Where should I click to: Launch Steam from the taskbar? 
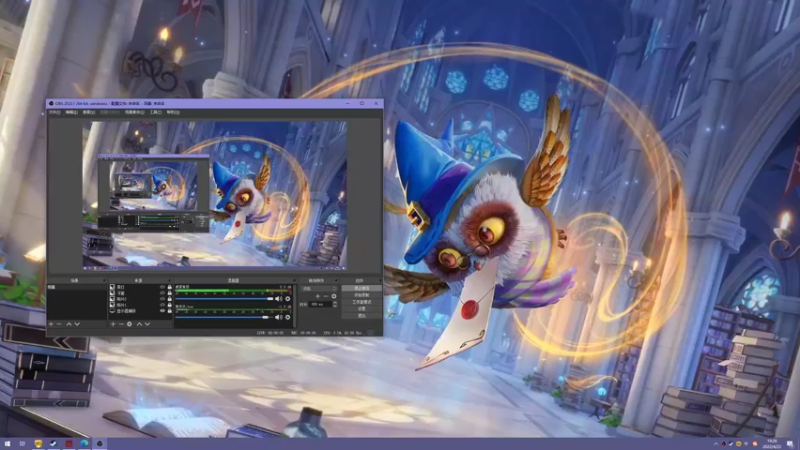click(53, 444)
